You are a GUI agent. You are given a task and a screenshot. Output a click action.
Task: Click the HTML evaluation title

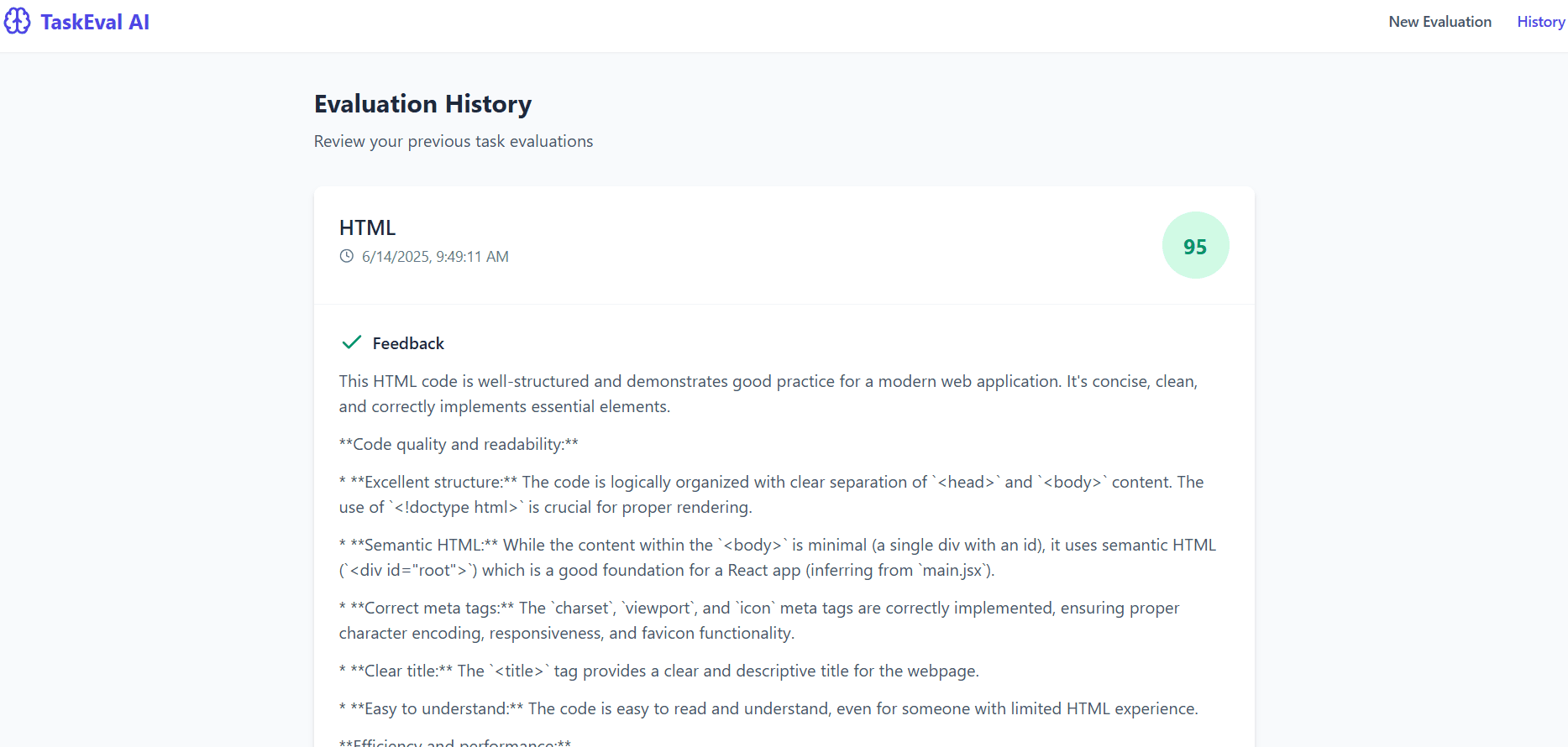point(367,227)
